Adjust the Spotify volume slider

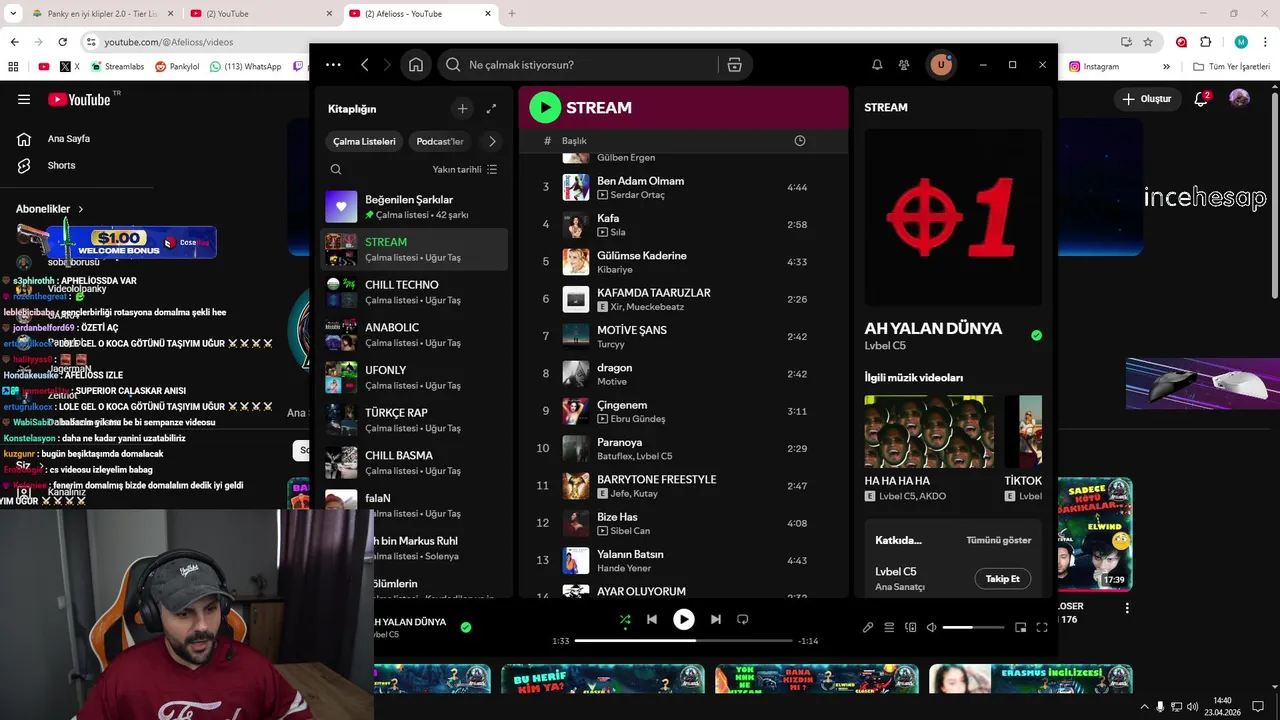[x=973, y=628]
